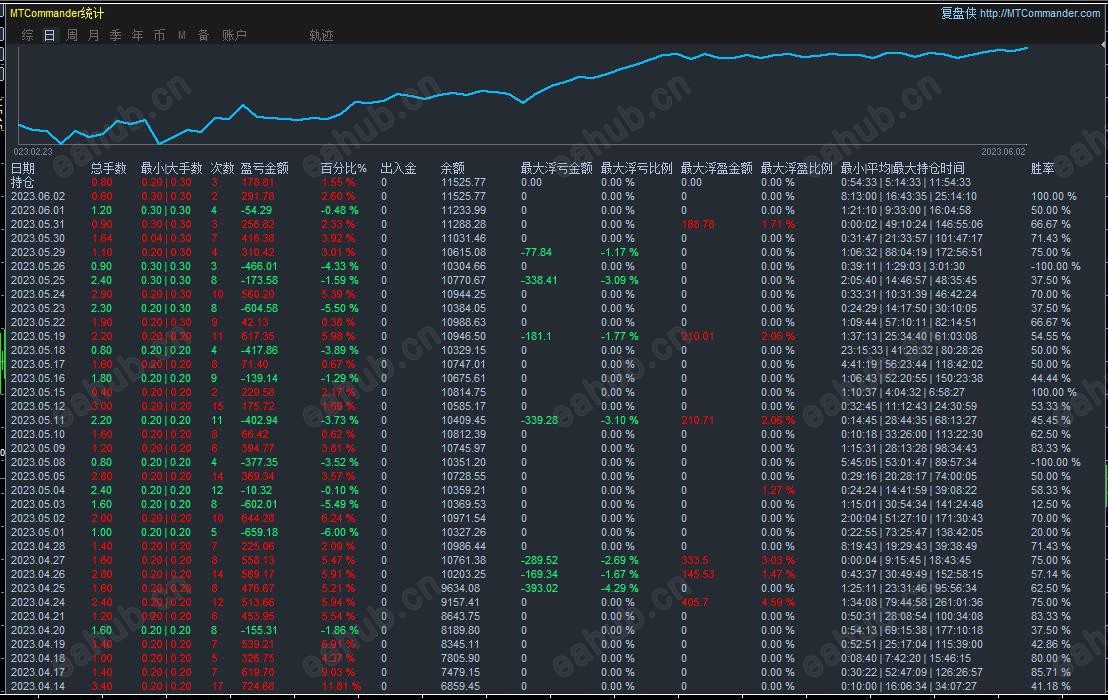Viewport: 1108px width, 700px height.
Task: Open the 周 weekly tab
Action: point(72,35)
